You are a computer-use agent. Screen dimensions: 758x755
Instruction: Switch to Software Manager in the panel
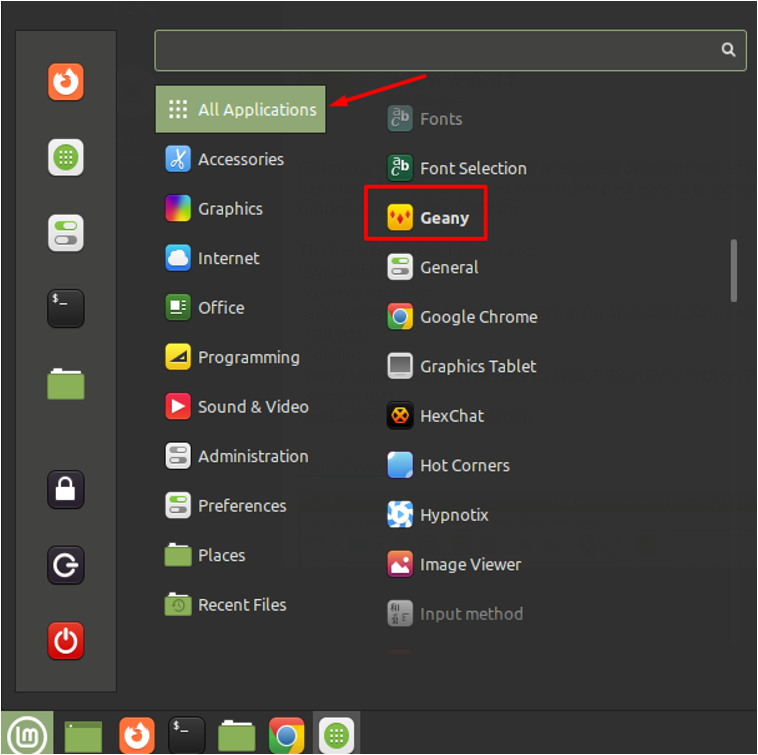click(x=336, y=735)
